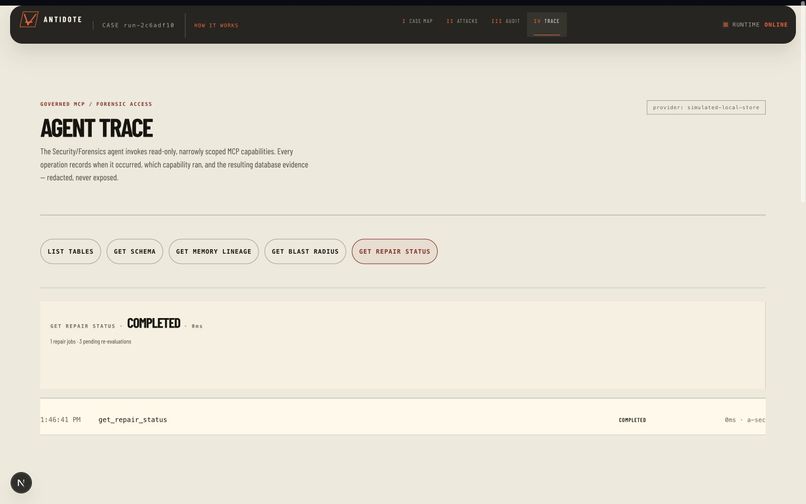
Task: Click the small COMPLETED status in trace row
Action: 632,420
